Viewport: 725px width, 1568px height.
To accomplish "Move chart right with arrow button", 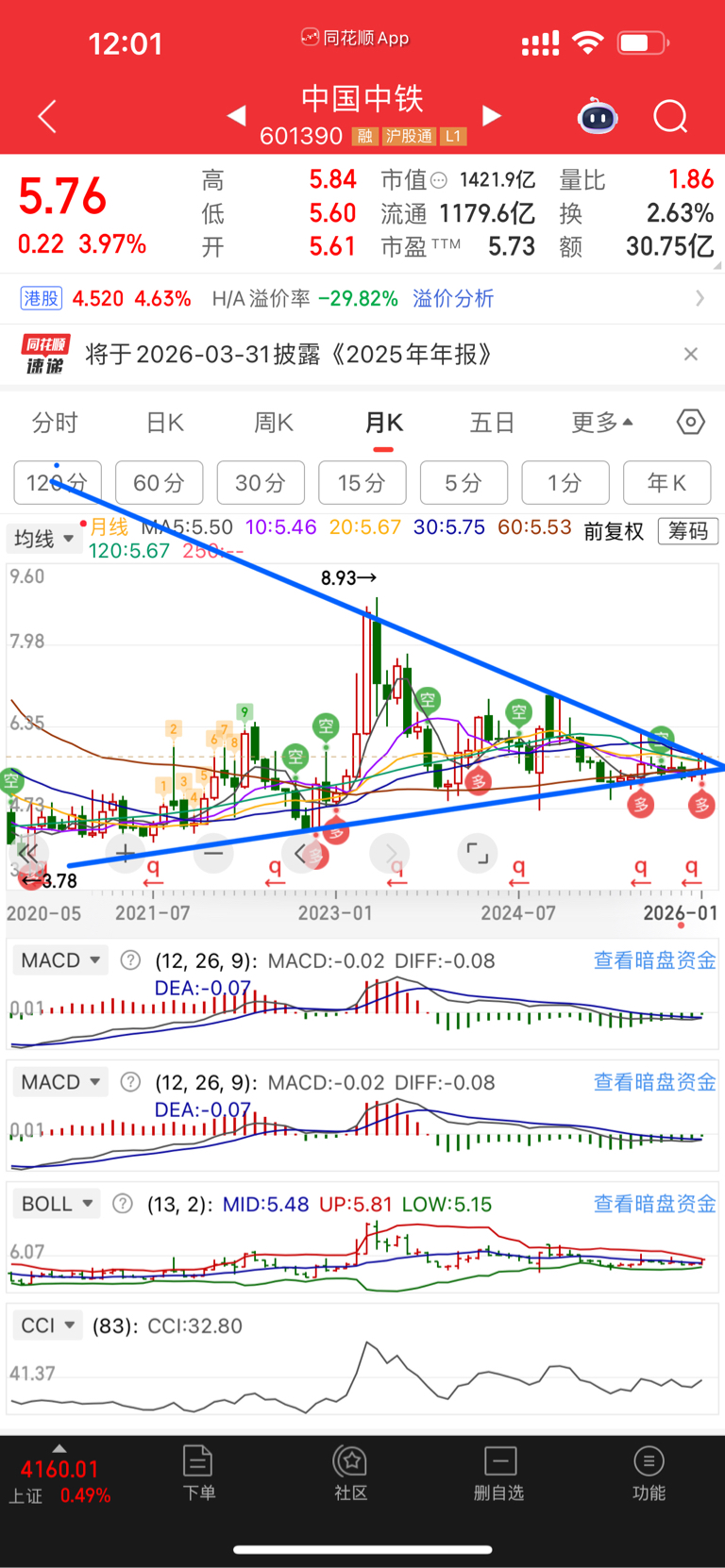I will pos(390,853).
